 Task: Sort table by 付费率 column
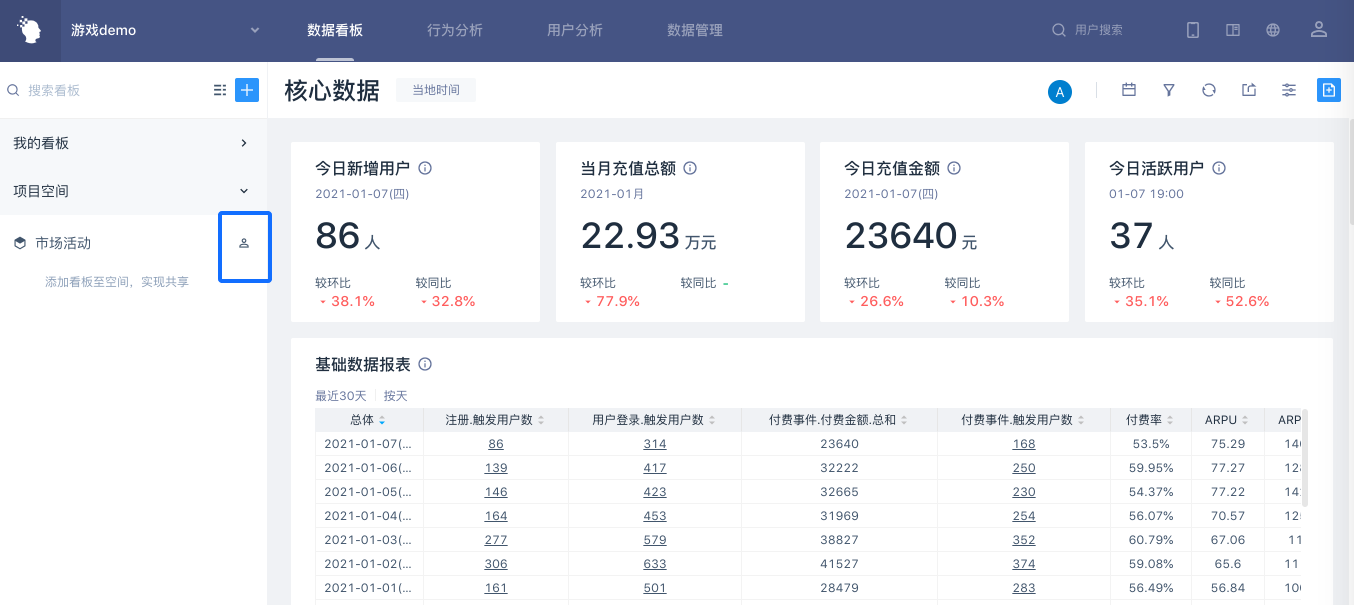tap(1150, 420)
